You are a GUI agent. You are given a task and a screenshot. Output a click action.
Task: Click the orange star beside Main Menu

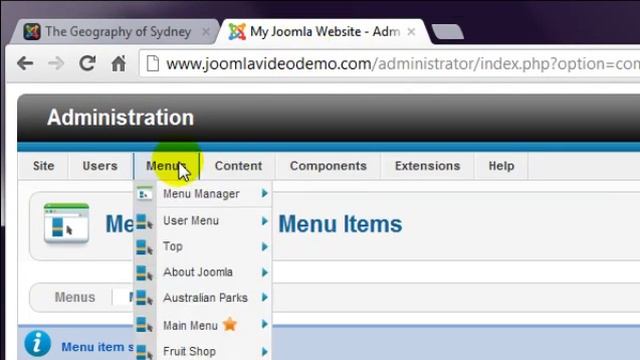[x=230, y=324]
